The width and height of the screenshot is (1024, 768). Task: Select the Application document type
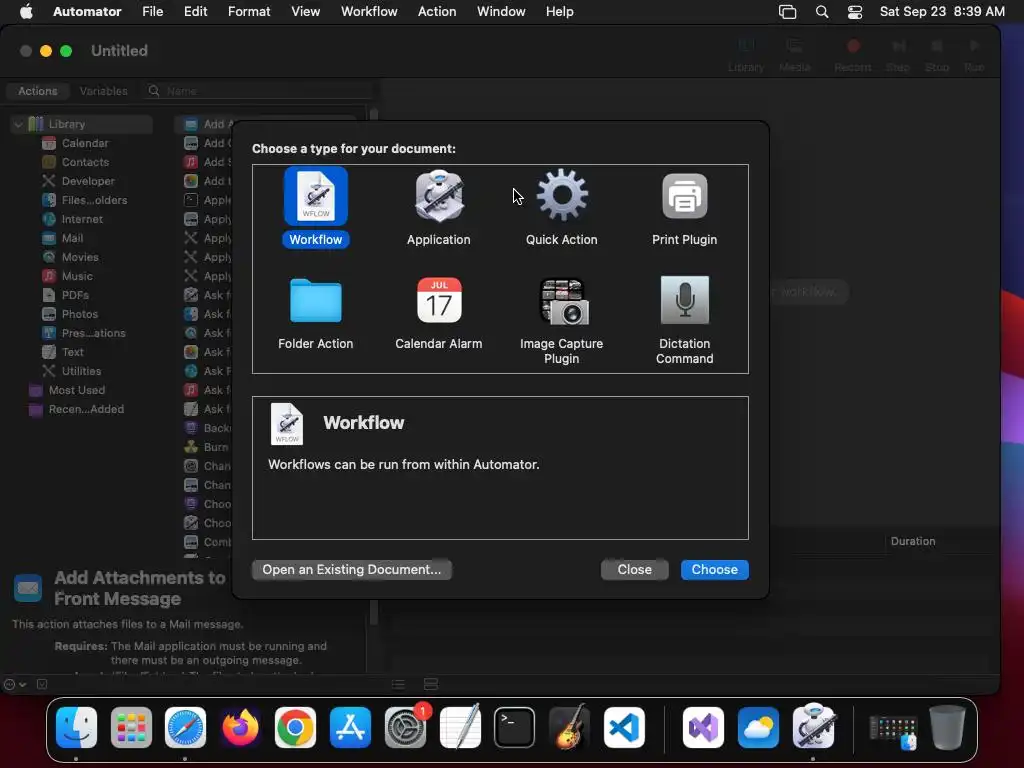(x=439, y=207)
